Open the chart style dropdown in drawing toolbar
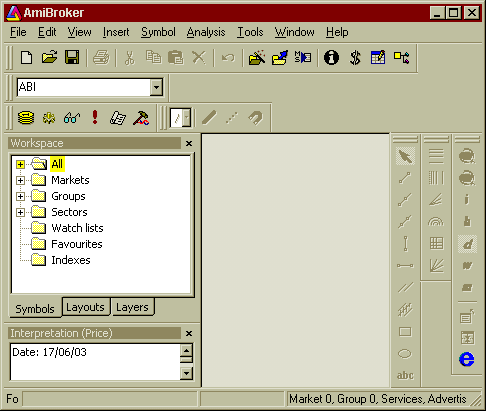 click(x=187, y=117)
